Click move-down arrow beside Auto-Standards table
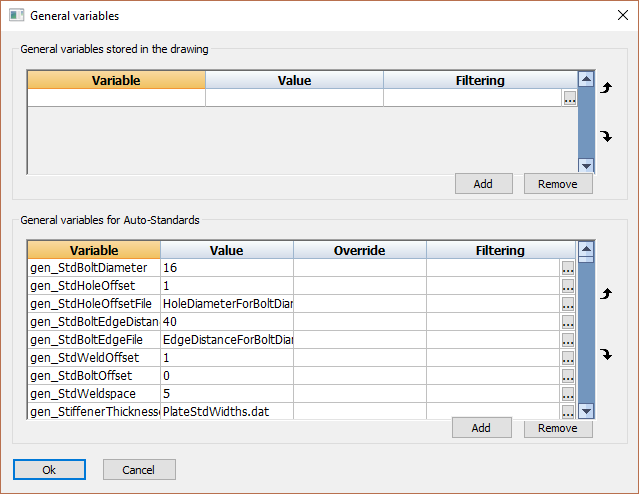The image size is (639, 494). [605, 354]
